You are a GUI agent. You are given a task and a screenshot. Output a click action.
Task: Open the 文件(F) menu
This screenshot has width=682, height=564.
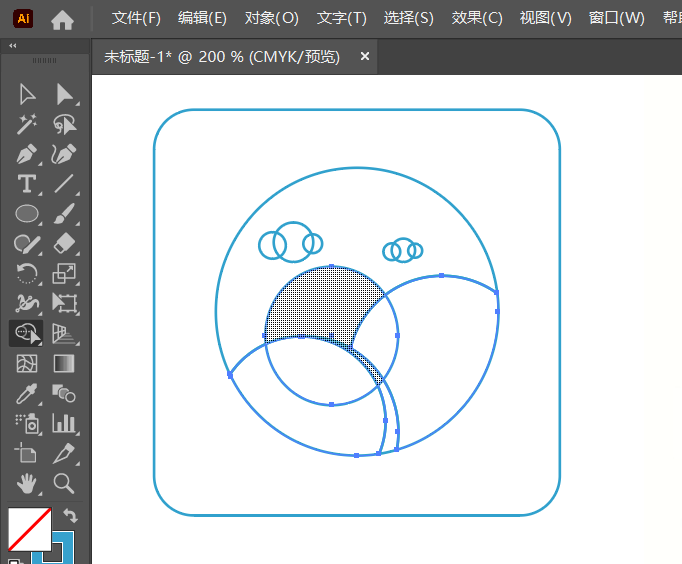tap(136, 18)
